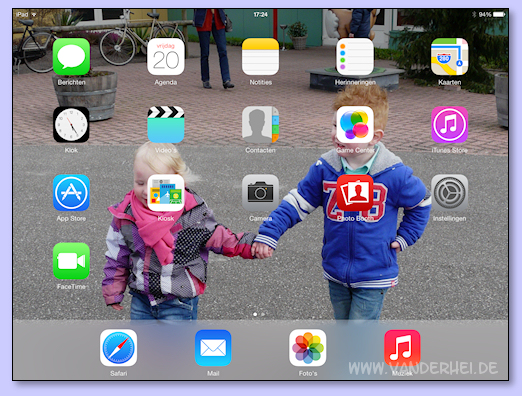This screenshot has width=522, height=396.
Task: Open Safari from the dock
Action: pyautogui.click(x=118, y=348)
